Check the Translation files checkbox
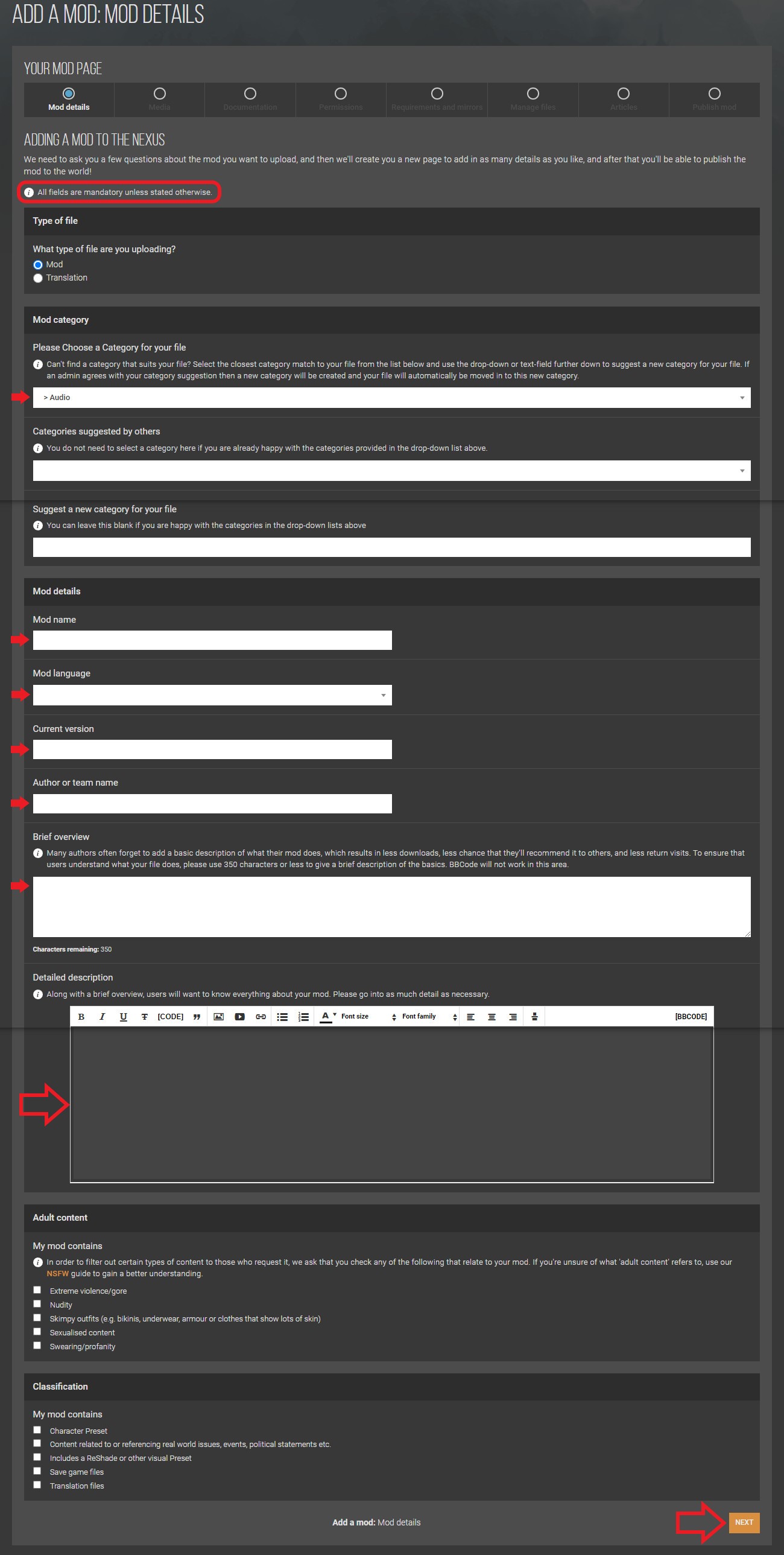 [37, 1485]
